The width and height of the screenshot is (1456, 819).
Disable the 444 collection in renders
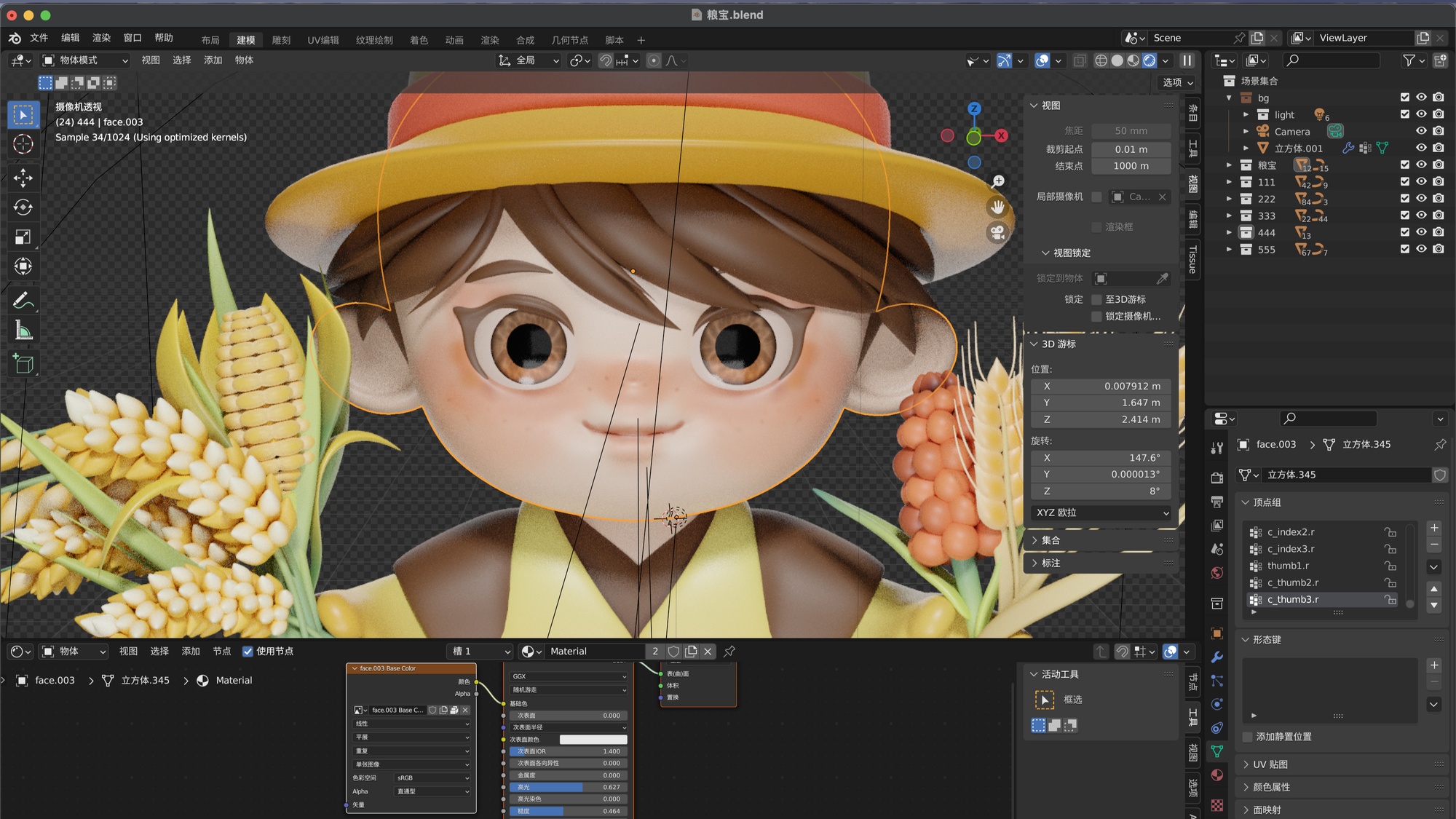[1439, 232]
